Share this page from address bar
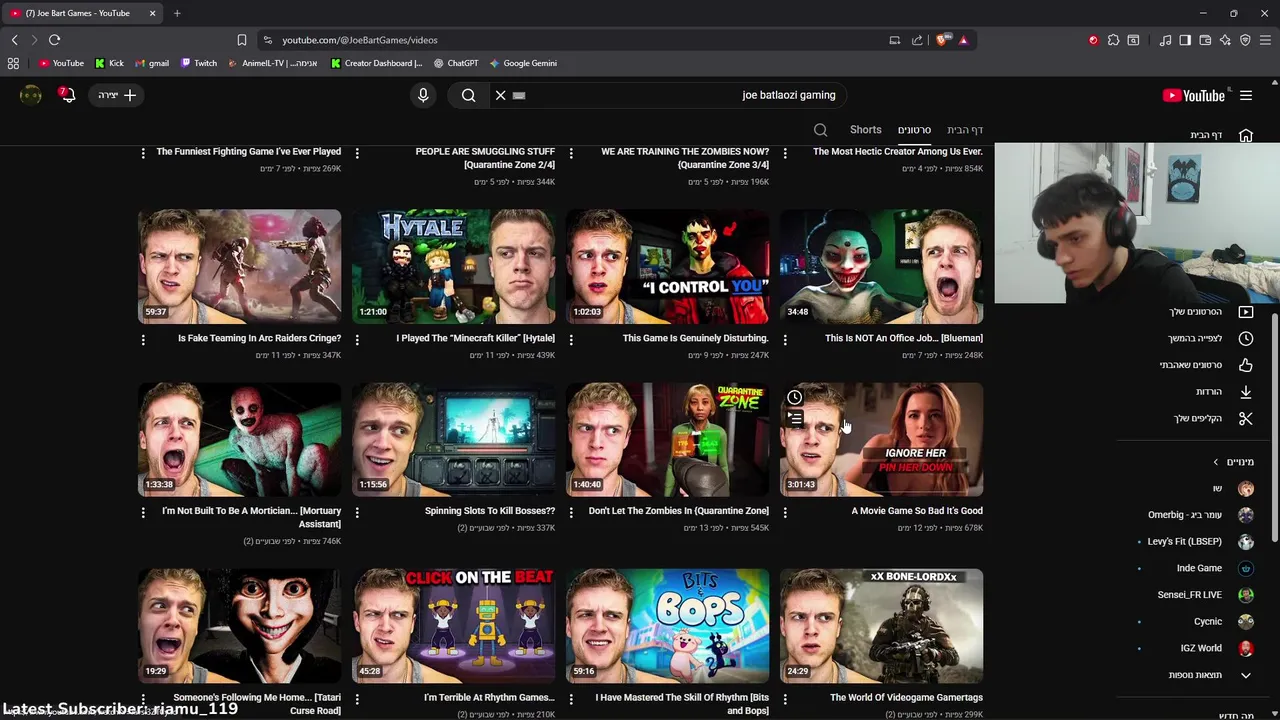Viewport: 1280px width, 720px height. 917,40
